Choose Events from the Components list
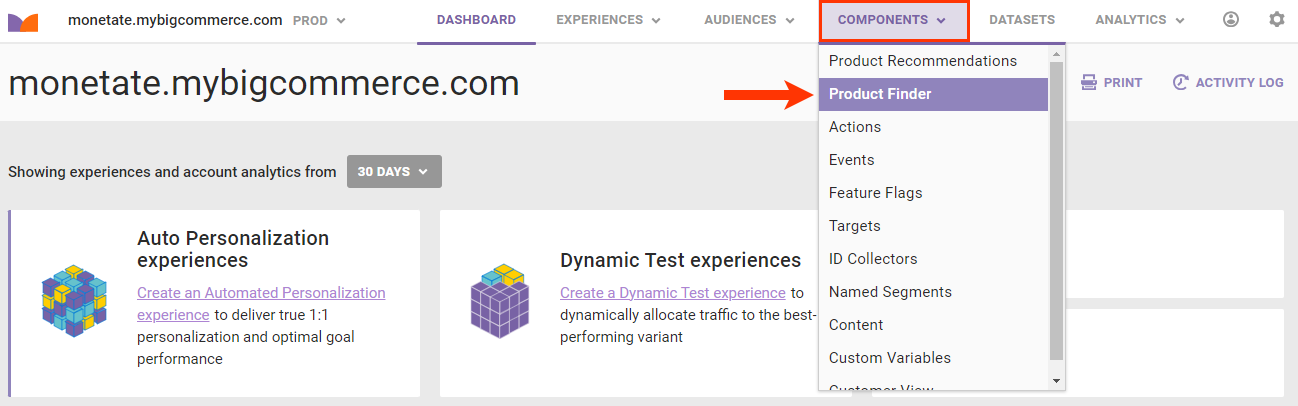Viewport: 1298px width, 406px height. 933,160
